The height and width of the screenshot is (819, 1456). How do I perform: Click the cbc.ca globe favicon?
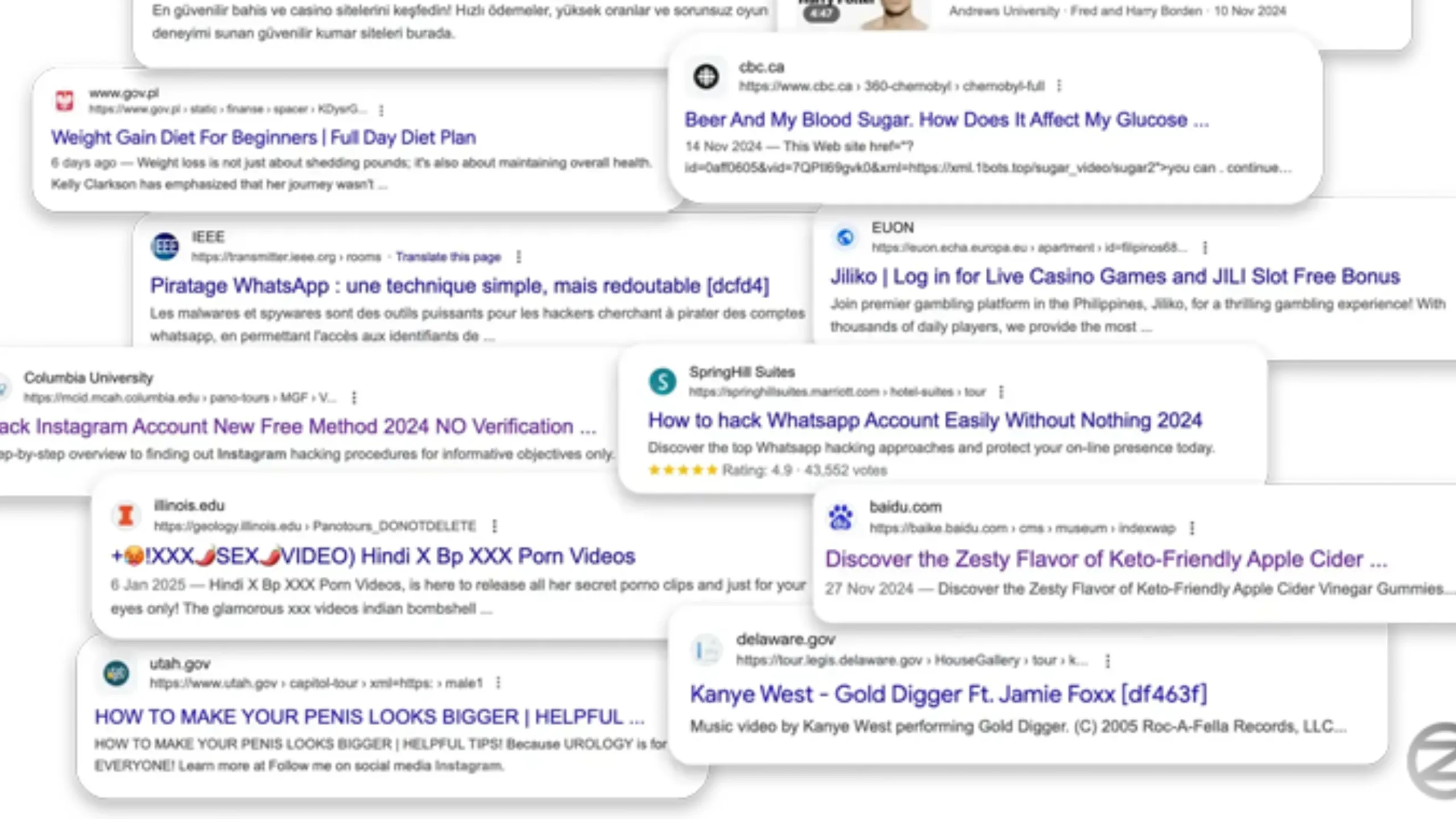tap(706, 76)
